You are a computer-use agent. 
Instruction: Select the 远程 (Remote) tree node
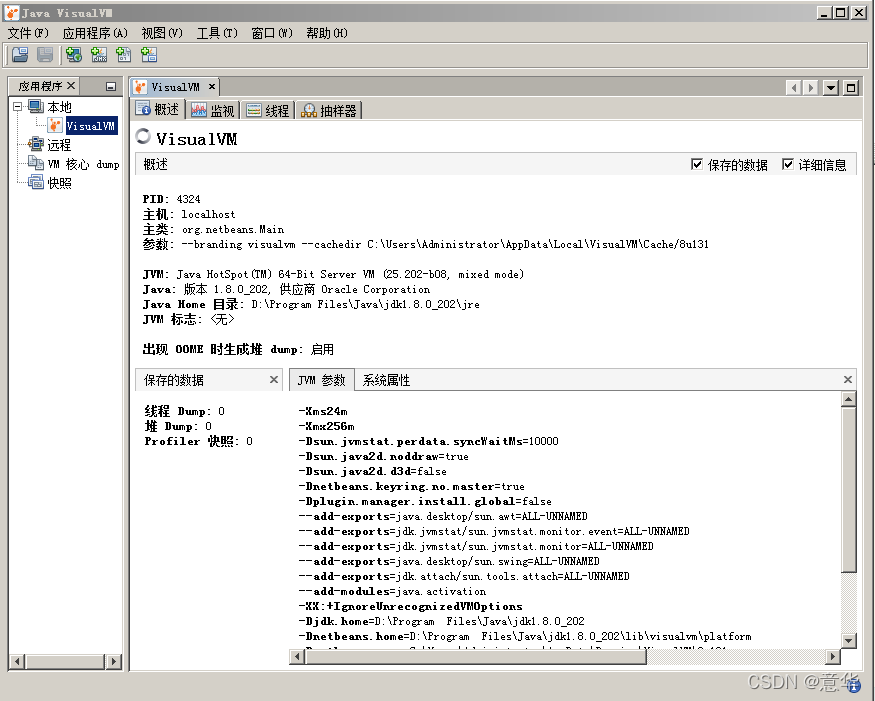[59, 145]
